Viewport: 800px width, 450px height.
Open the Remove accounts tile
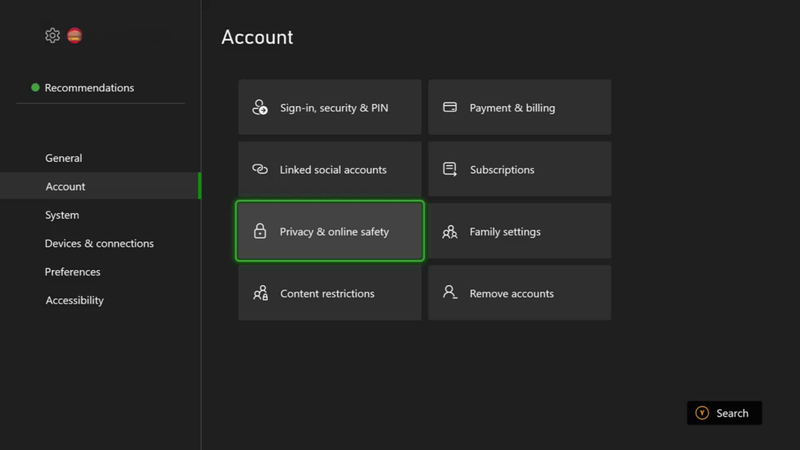pos(519,293)
